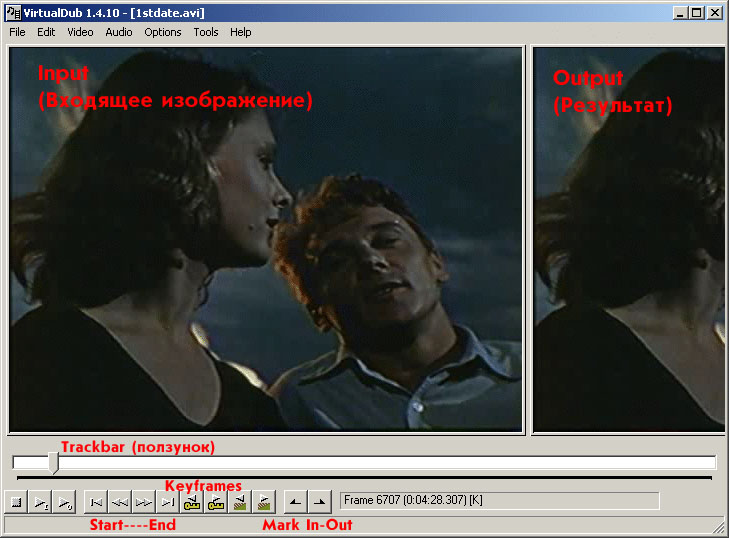Image resolution: width=729 pixels, height=538 pixels.
Task: Jump to the start of the video
Action: coord(96,502)
